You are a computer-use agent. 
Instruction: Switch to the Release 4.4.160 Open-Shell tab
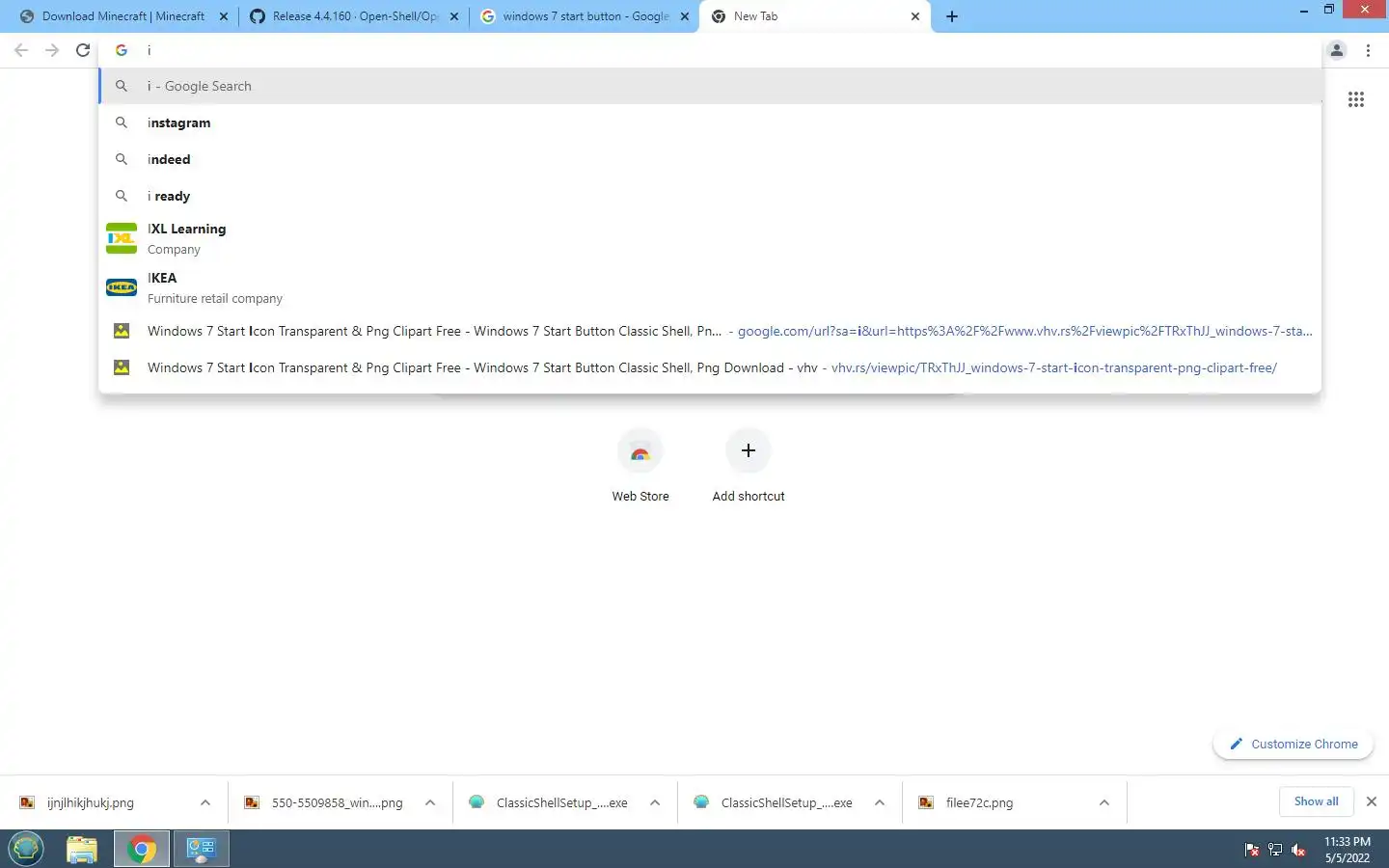pos(354,16)
